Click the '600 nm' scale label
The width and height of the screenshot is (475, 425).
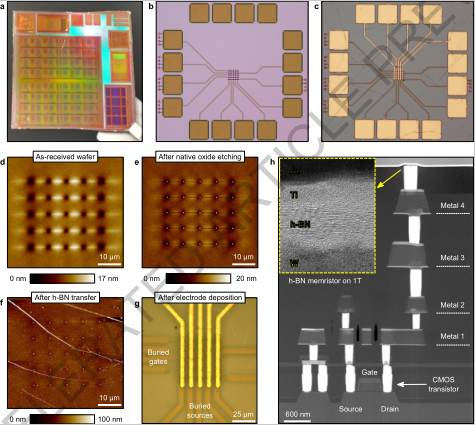pyautogui.click(x=297, y=414)
